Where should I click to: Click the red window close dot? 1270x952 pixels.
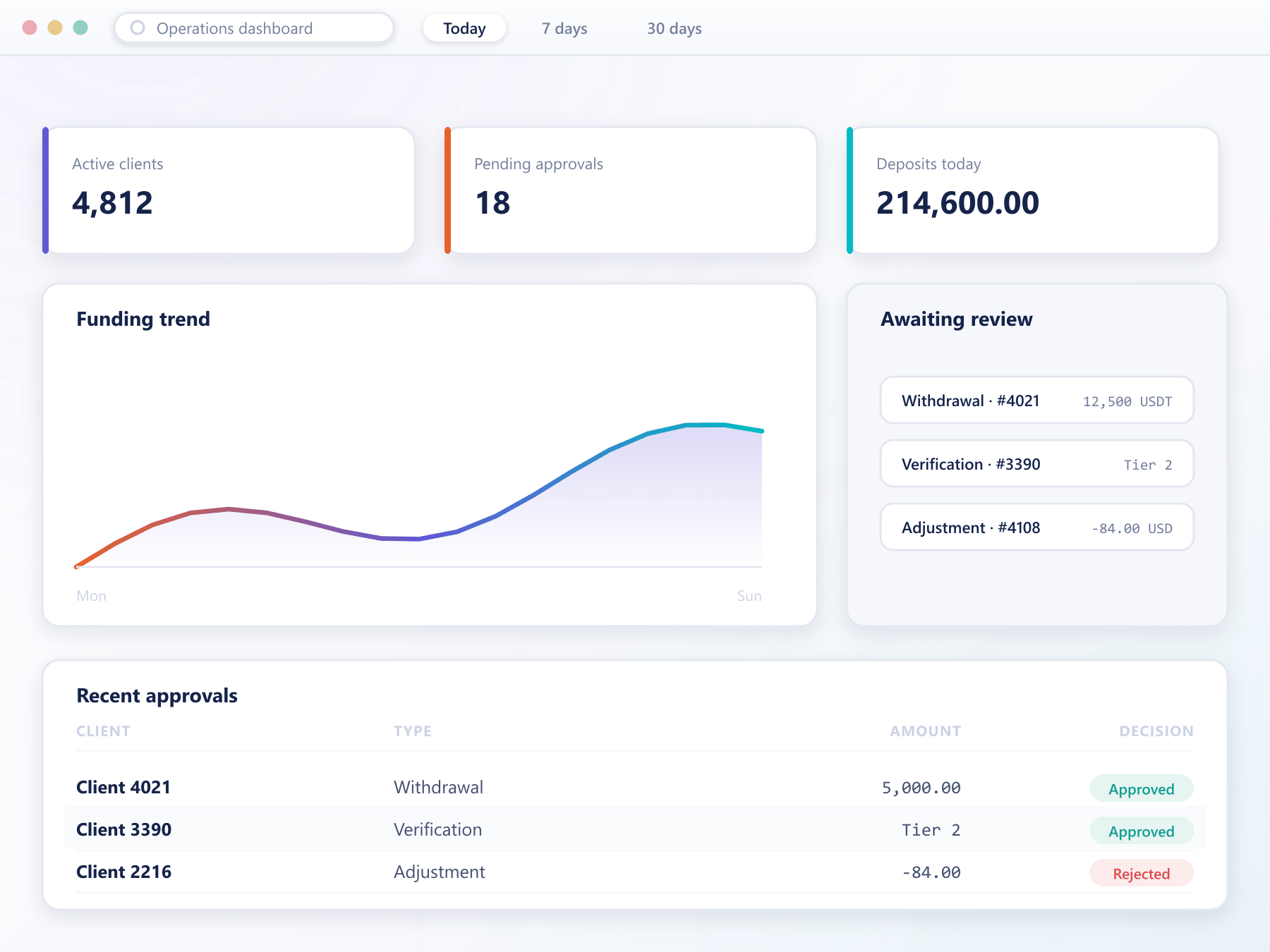click(30, 28)
